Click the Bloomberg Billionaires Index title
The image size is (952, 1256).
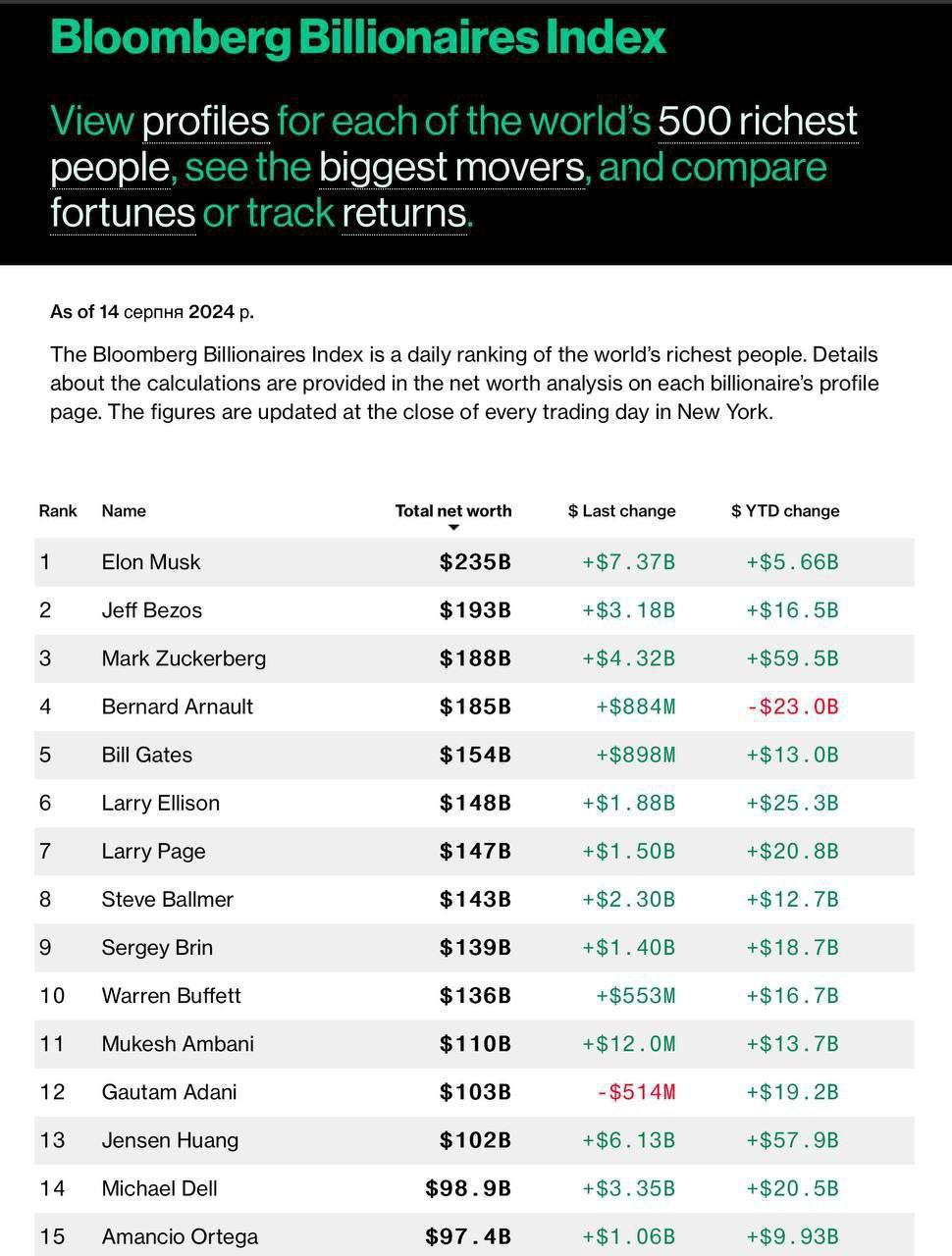358,37
